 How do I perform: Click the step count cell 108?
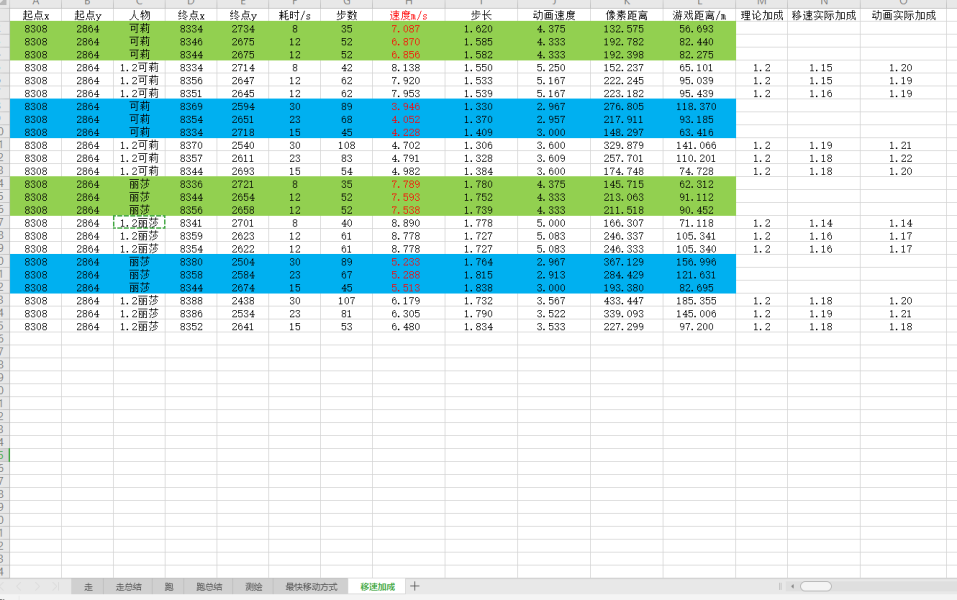point(347,145)
